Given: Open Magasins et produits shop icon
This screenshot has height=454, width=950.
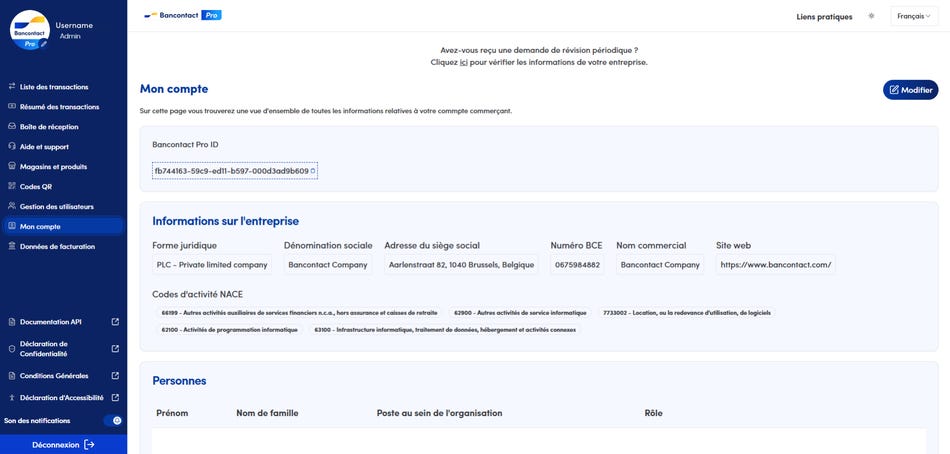Looking at the screenshot, I should click(x=12, y=167).
